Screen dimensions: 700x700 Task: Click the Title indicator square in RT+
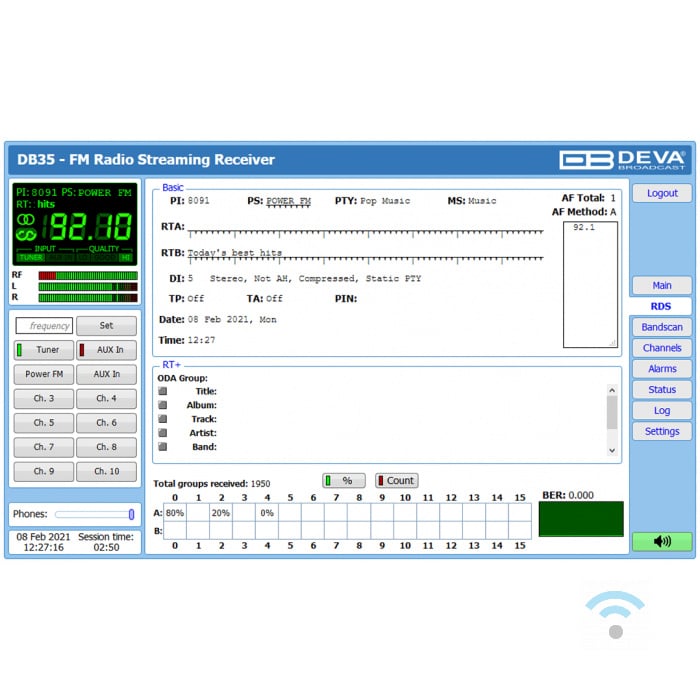[x=163, y=392]
